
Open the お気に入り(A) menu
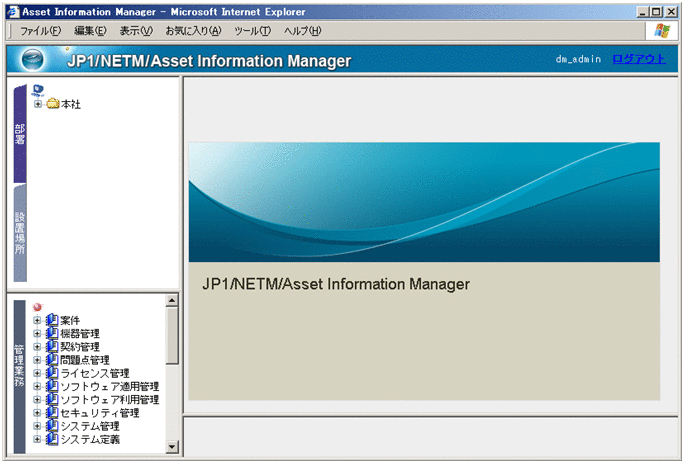click(x=193, y=31)
